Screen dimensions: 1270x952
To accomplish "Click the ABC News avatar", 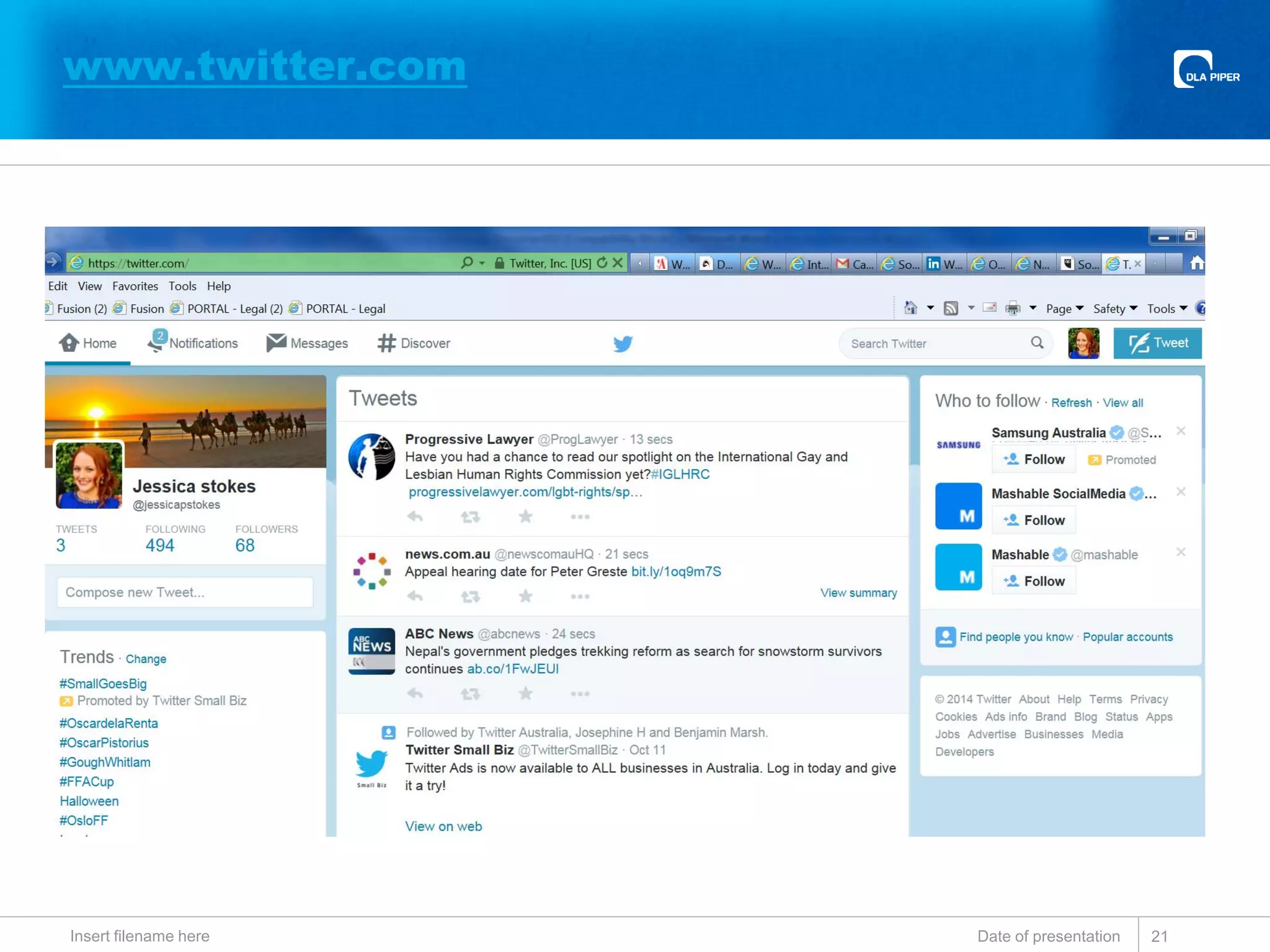I will click(x=371, y=651).
